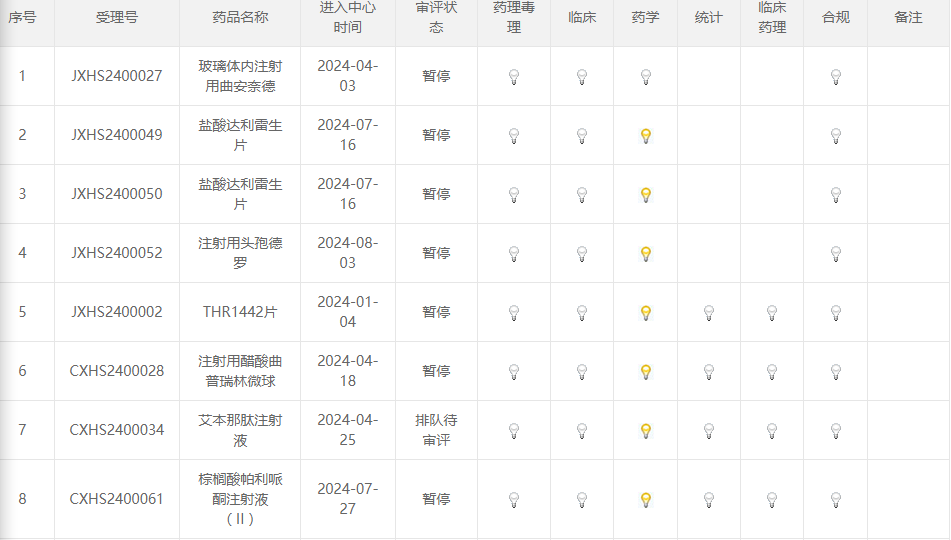The height and width of the screenshot is (540, 951).
Task: Click the yellow 药学 bulb for CXHS2400034
Action: pyautogui.click(x=646, y=430)
